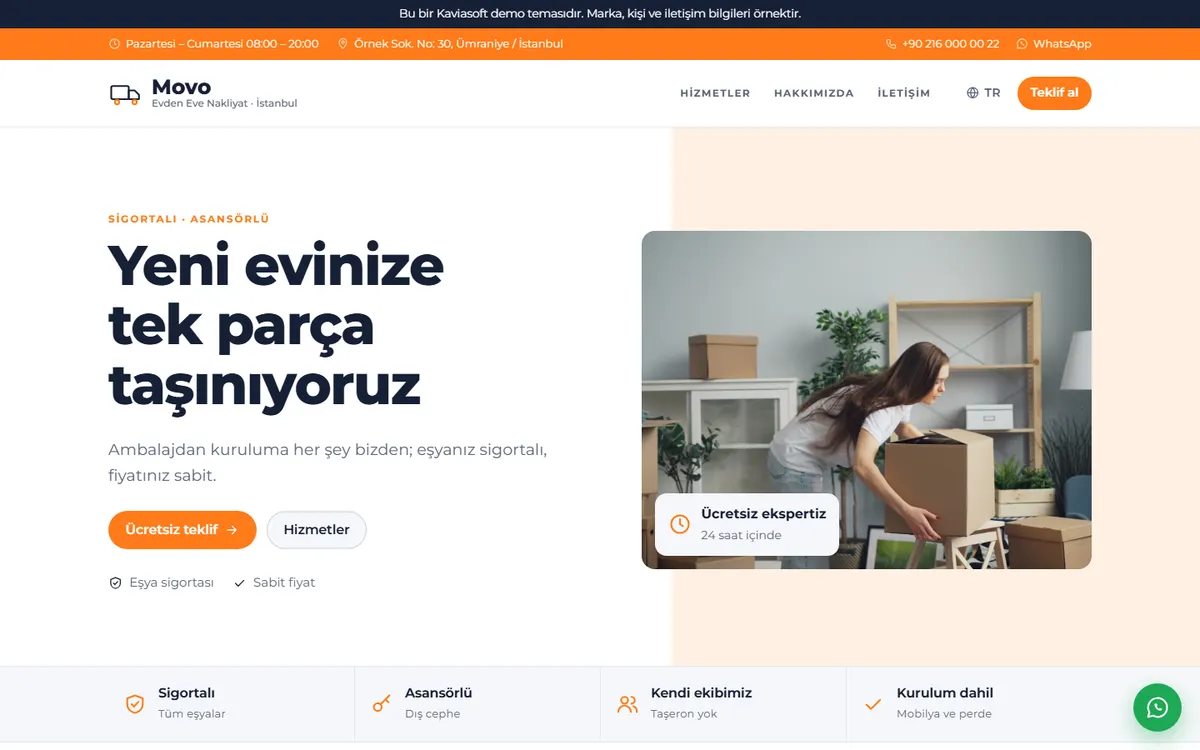Screen dimensions: 1200x750
Task: Click the Ambalajdan kuruluma description paragraph
Action: pos(328,462)
